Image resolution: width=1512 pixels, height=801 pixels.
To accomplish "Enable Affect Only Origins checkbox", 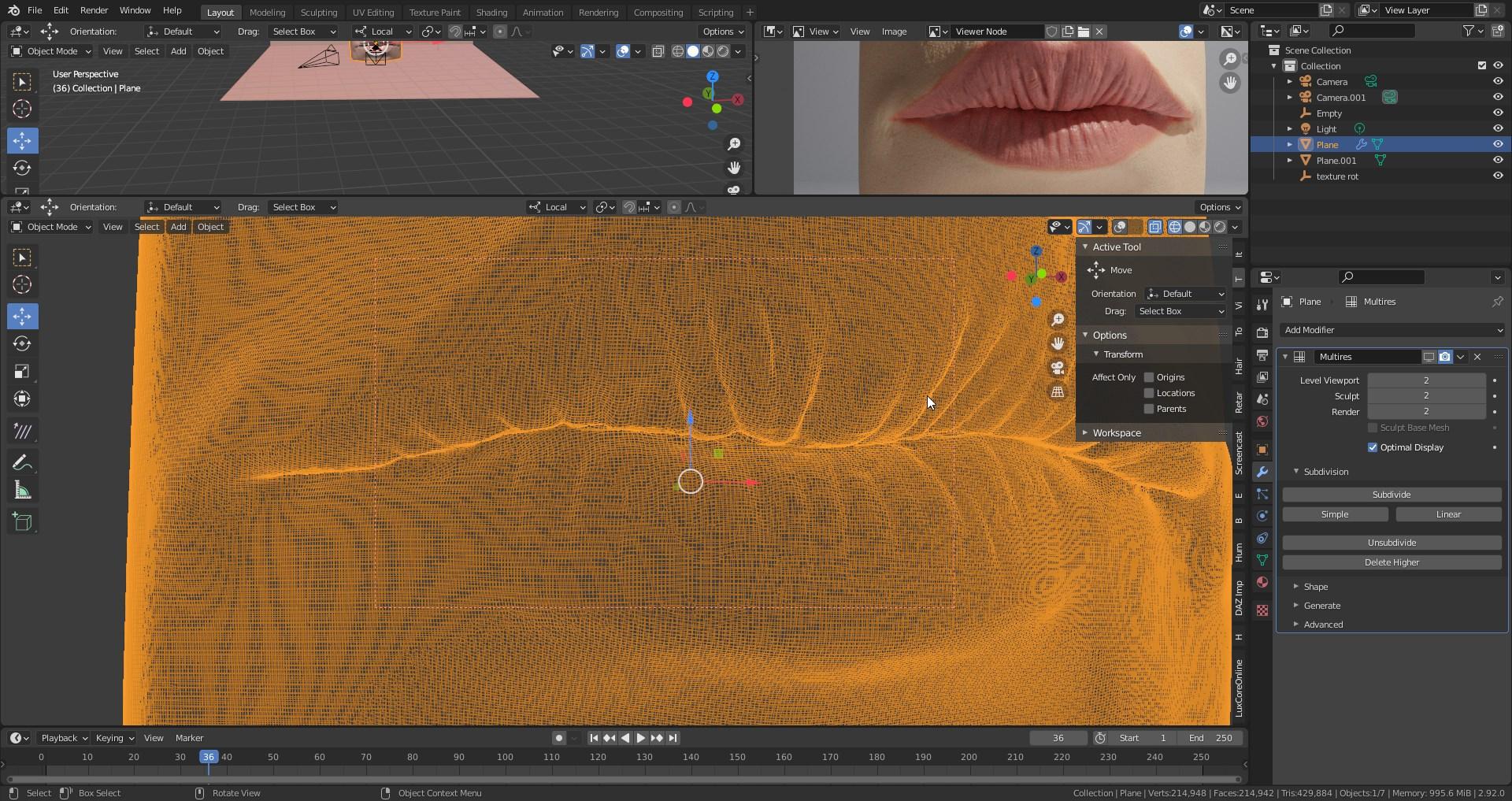I will pos(1149,377).
